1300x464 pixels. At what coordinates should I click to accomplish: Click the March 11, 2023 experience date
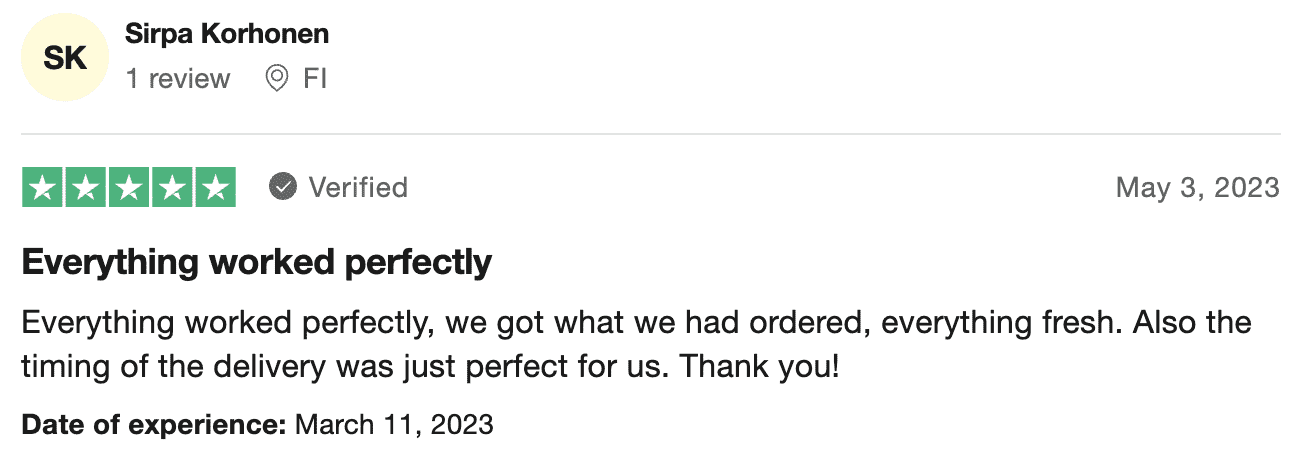pos(394,424)
